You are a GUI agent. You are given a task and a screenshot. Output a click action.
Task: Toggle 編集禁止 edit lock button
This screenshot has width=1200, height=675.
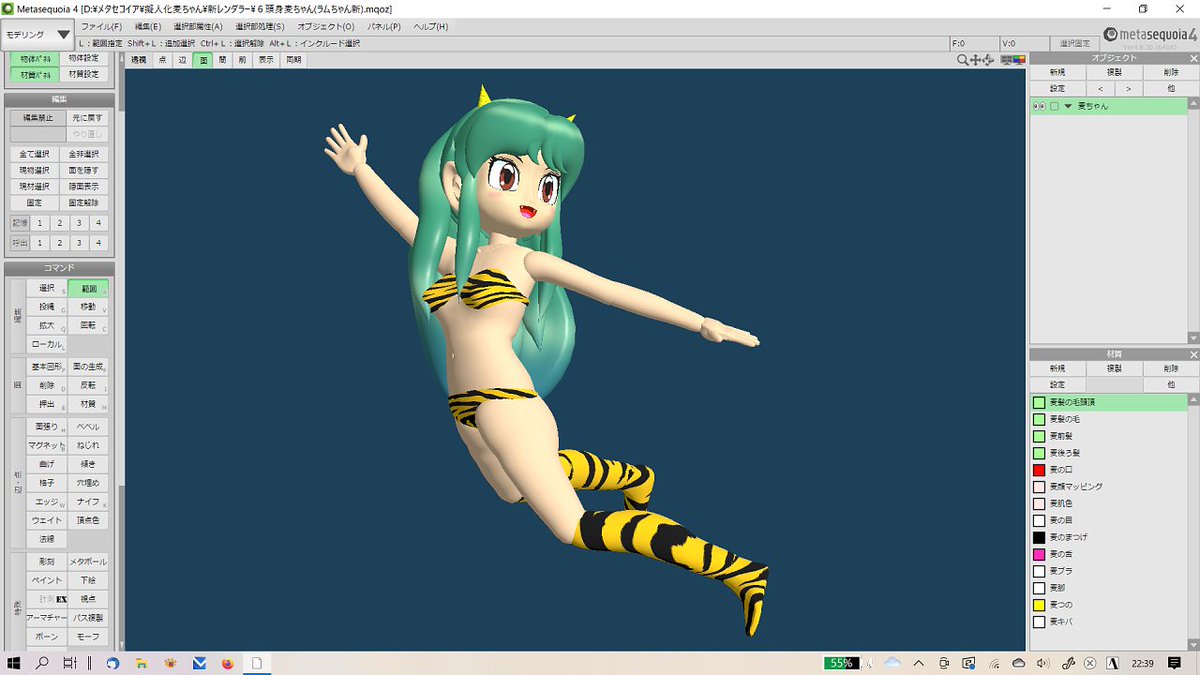coord(37,117)
